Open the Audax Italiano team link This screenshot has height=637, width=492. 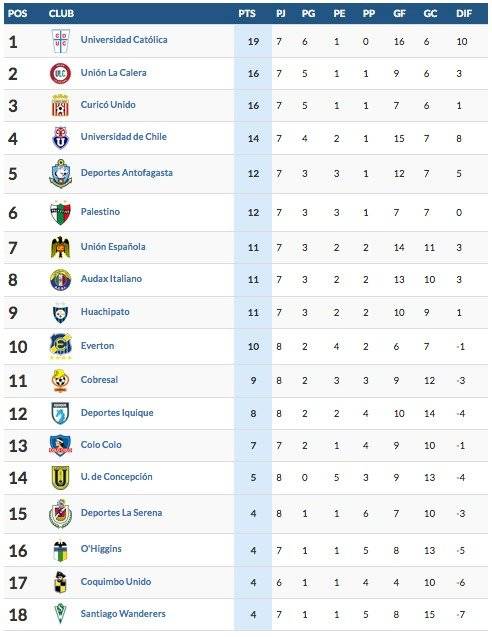tap(111, 279)
